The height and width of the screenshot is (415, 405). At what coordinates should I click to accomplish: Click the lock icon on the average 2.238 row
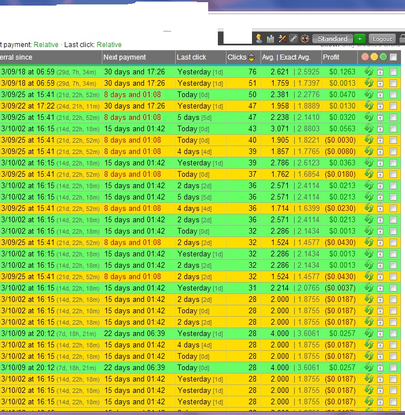(380, 117)
